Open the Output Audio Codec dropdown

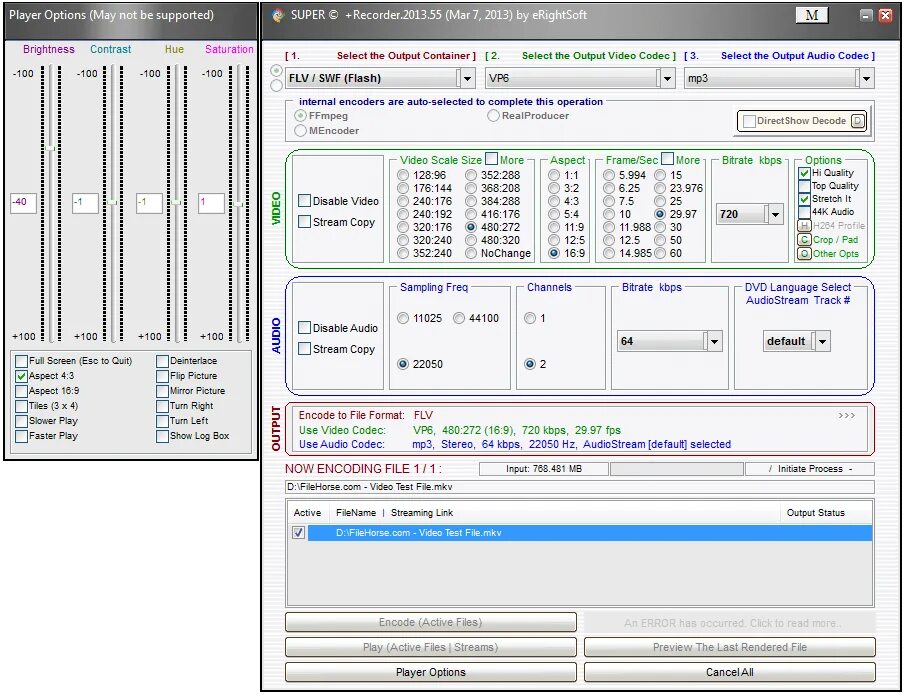click(x=866, y=78)
